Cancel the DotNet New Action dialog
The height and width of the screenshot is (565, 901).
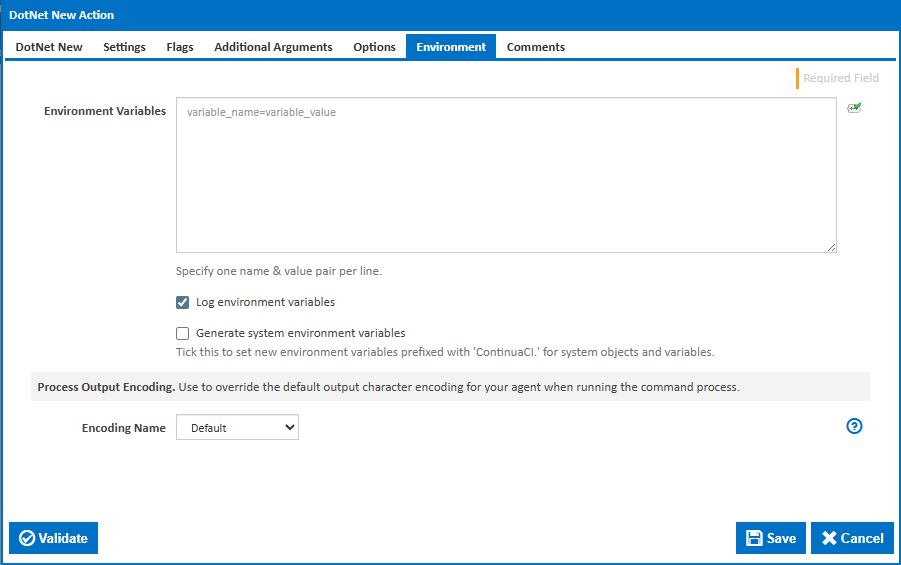point(852,538)
